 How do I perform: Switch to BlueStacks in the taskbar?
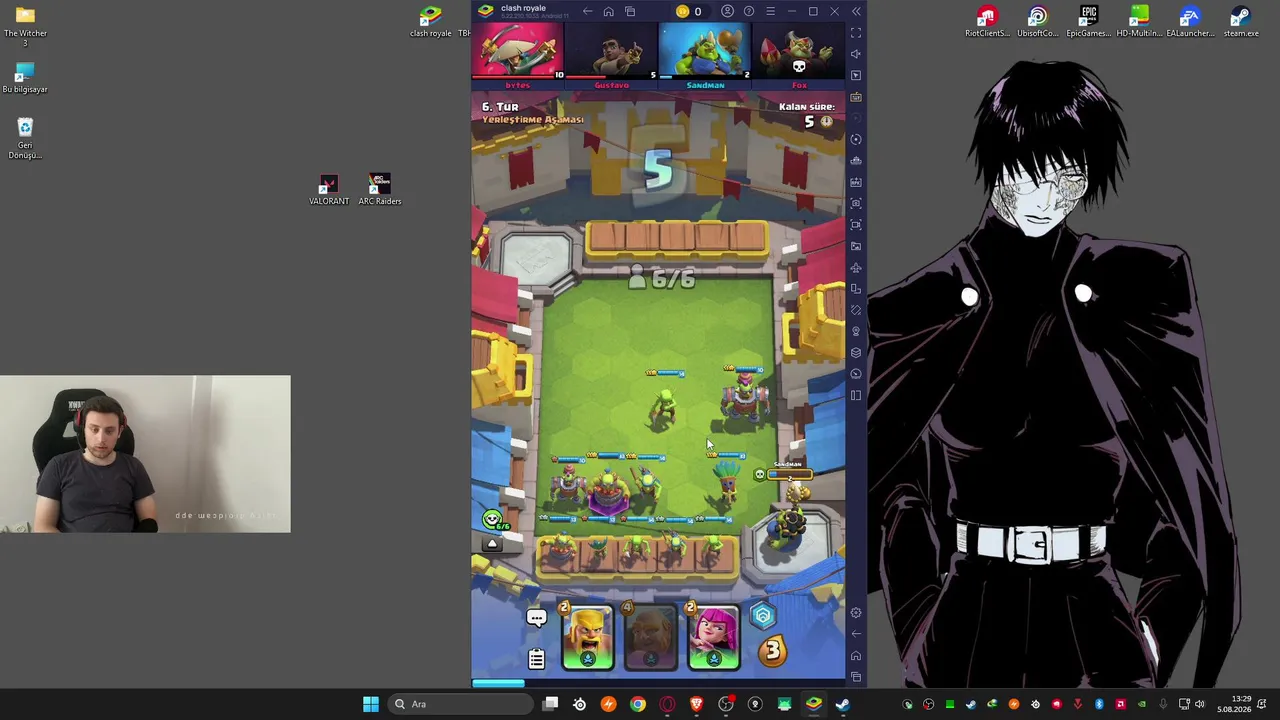click(814, 704)
